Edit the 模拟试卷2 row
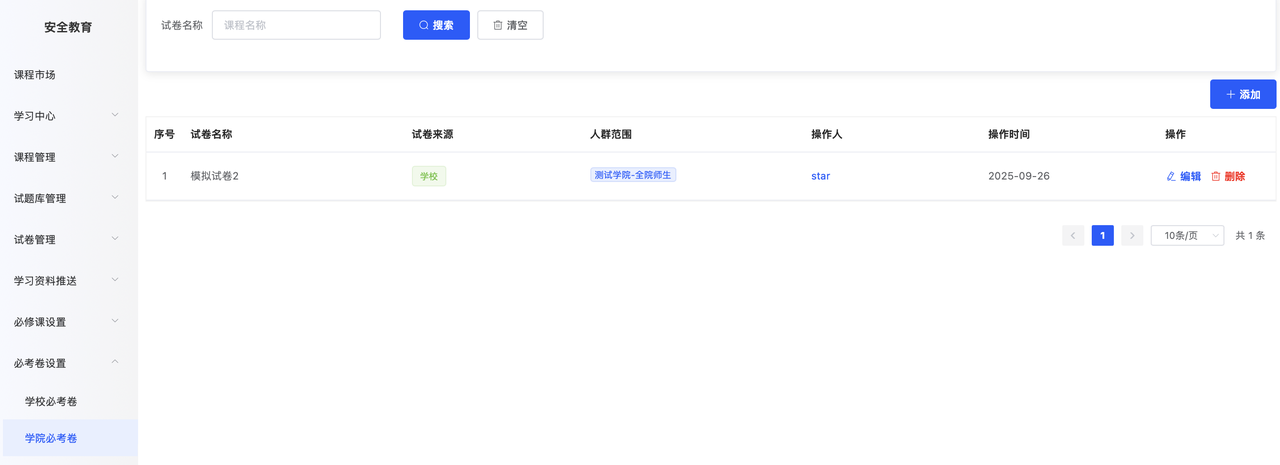 pyautogui.click(x=1183, y=176)
